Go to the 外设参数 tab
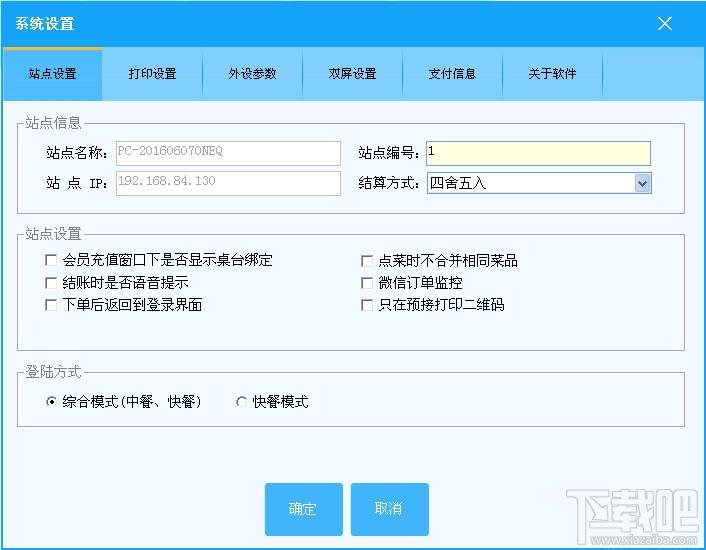 pyautogui.click(x=252, y=74)
